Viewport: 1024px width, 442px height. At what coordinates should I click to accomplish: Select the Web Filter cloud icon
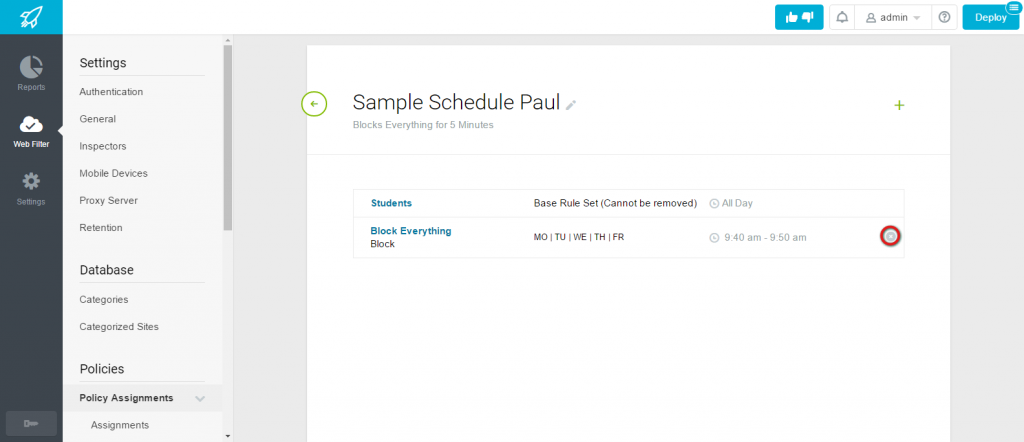[x=31, y=124]
